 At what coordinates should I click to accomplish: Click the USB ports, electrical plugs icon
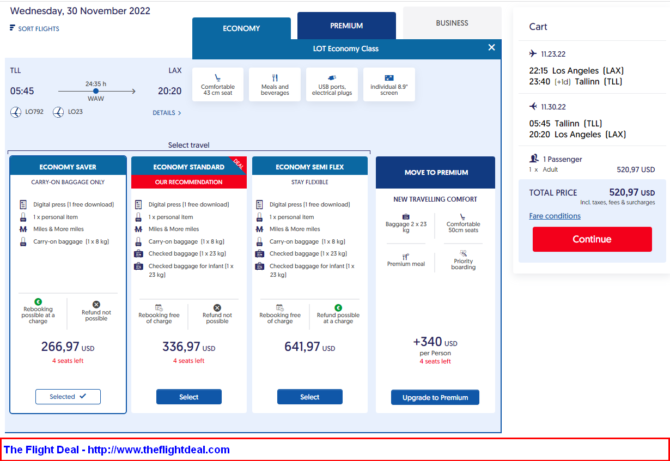pyautogui.click(x=332, y=78)
